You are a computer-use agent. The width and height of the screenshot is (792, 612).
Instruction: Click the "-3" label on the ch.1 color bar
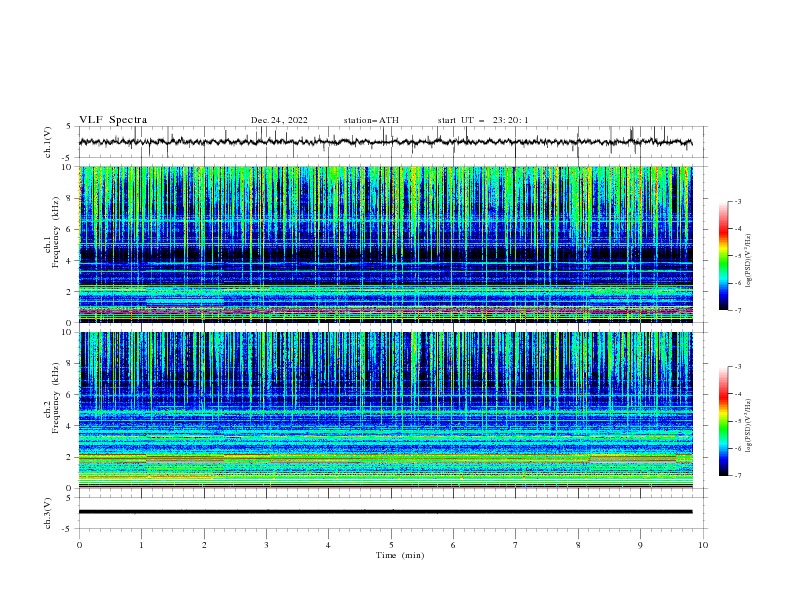pos(737,201)
